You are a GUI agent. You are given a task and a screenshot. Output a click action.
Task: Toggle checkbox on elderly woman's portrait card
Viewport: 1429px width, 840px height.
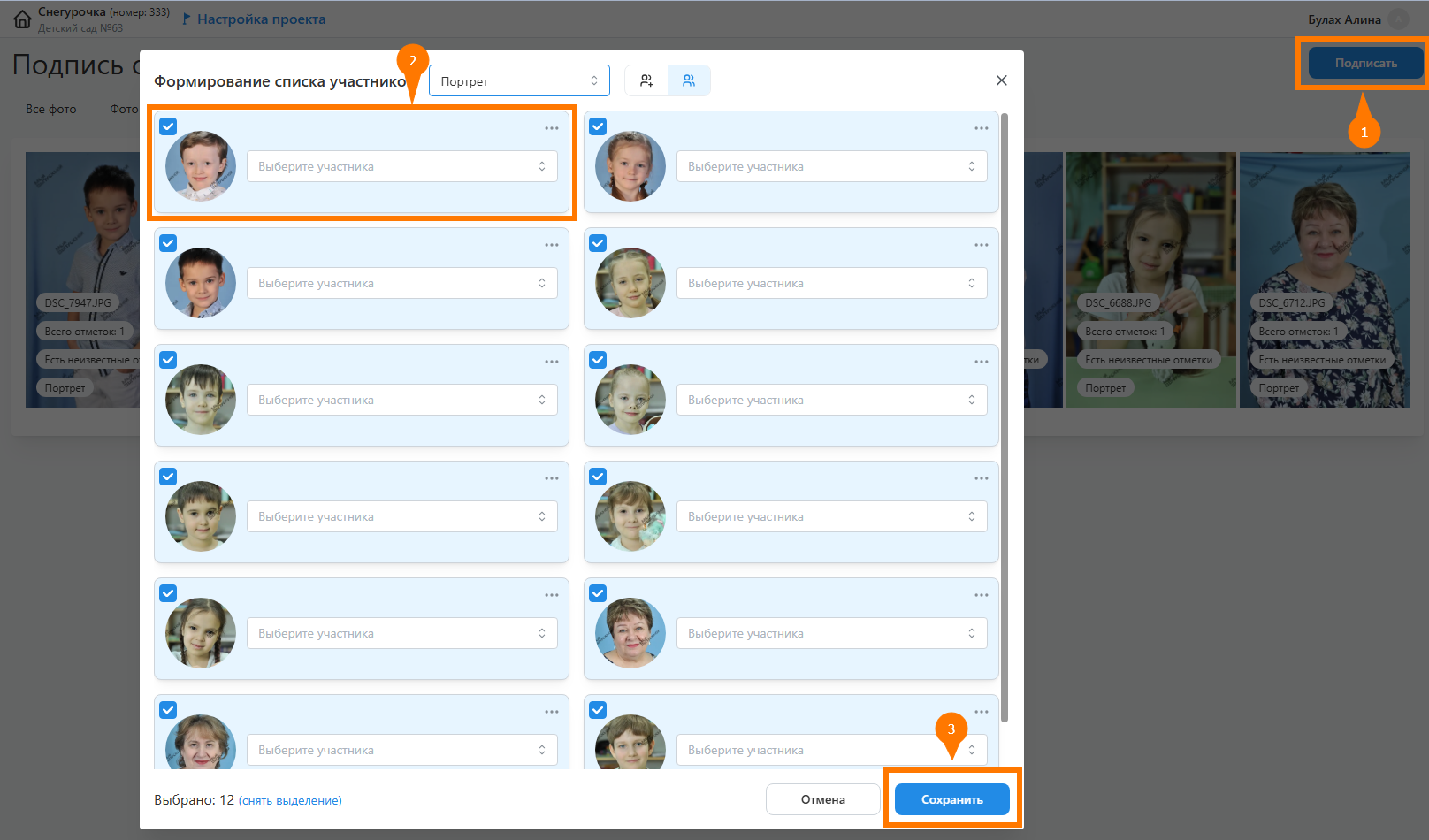tap(598, 593)
